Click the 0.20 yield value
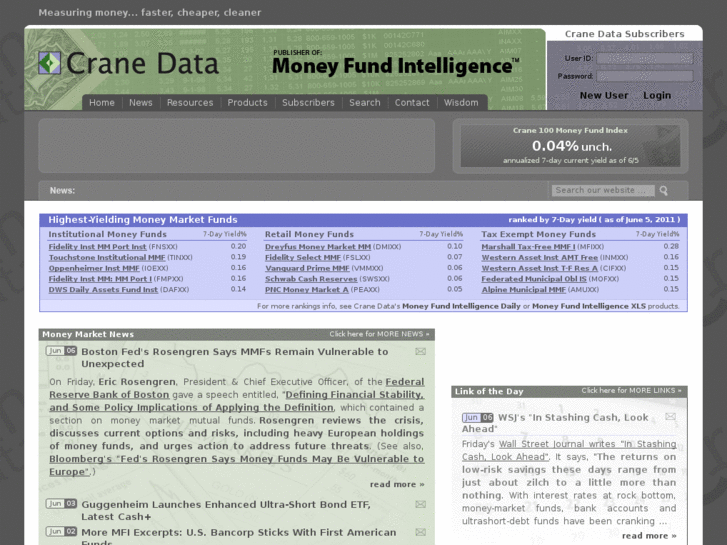The height and width of the screenshot is (545, 727). click(238, 246)
